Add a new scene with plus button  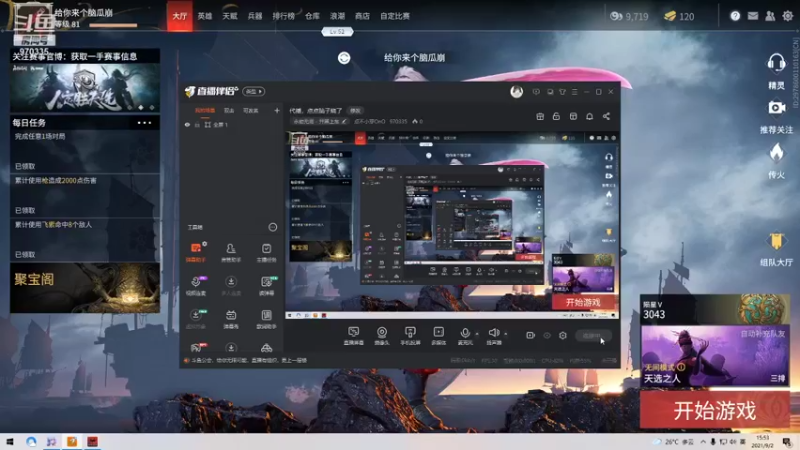(277, 110)
